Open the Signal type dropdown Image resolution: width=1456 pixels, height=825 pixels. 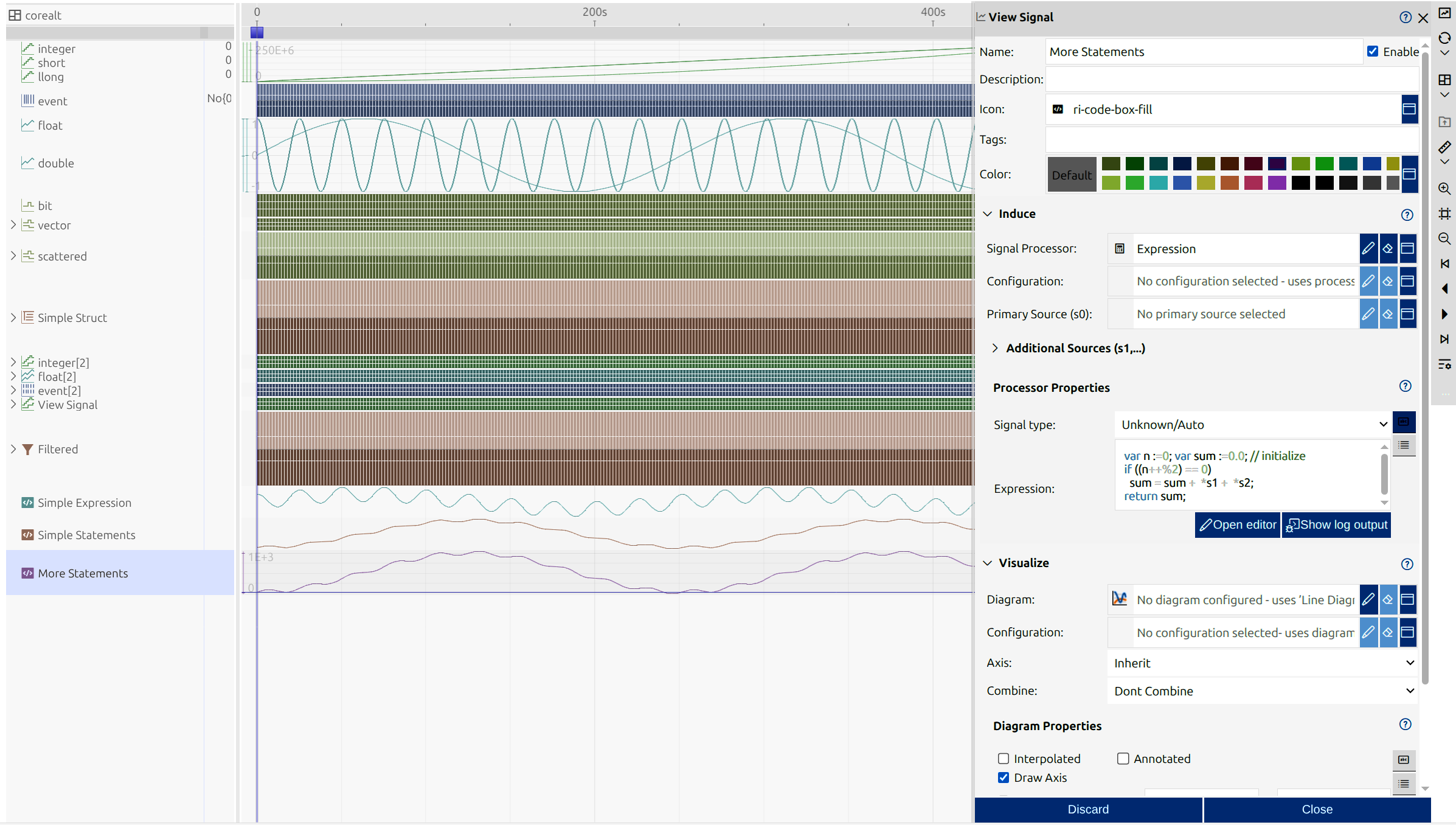[1252, 425]
